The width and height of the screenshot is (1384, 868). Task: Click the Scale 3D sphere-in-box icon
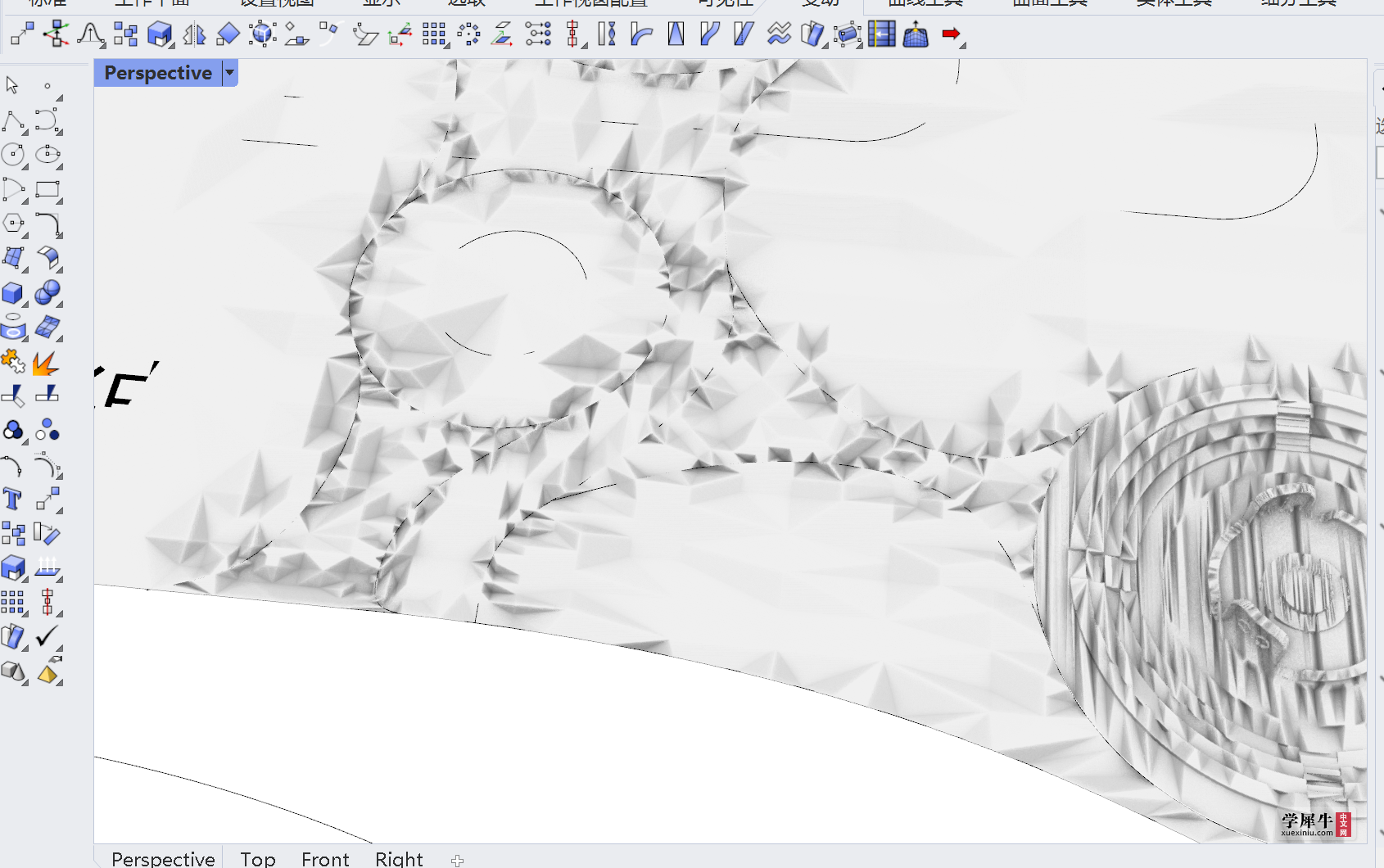262,34
